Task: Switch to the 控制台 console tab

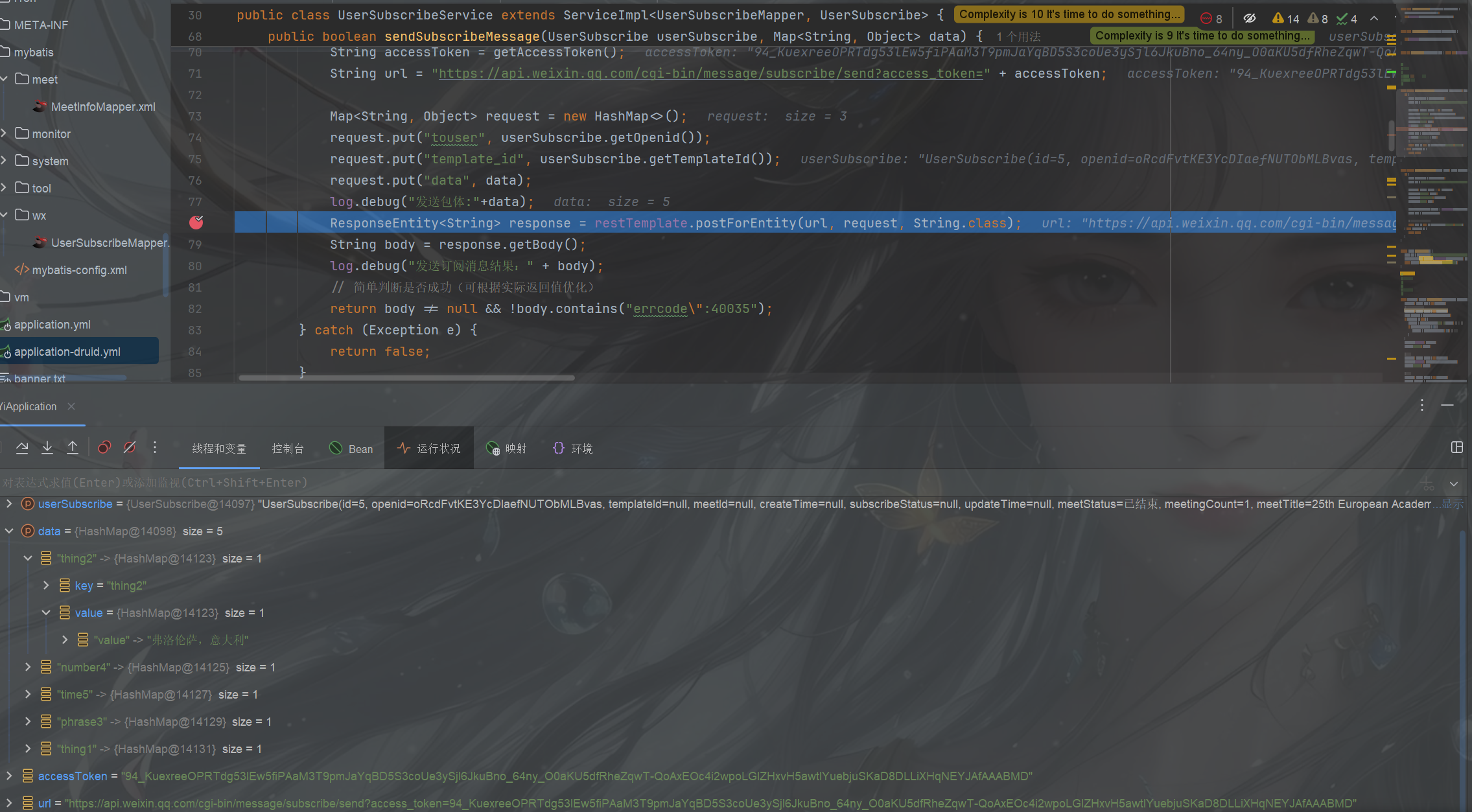Action: coord(288,448)
